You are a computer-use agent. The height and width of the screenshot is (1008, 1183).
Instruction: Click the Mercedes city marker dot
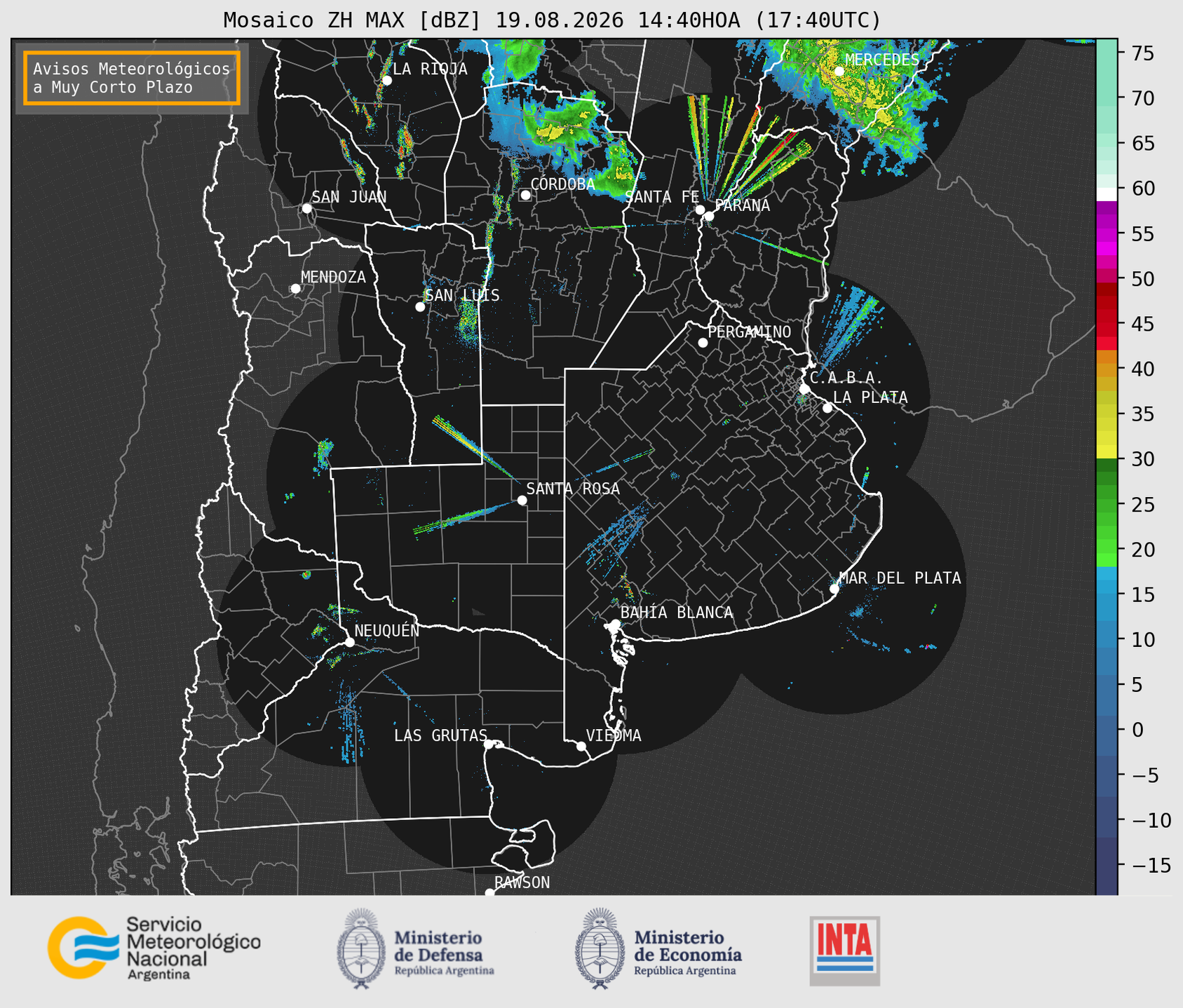[839, 71]
